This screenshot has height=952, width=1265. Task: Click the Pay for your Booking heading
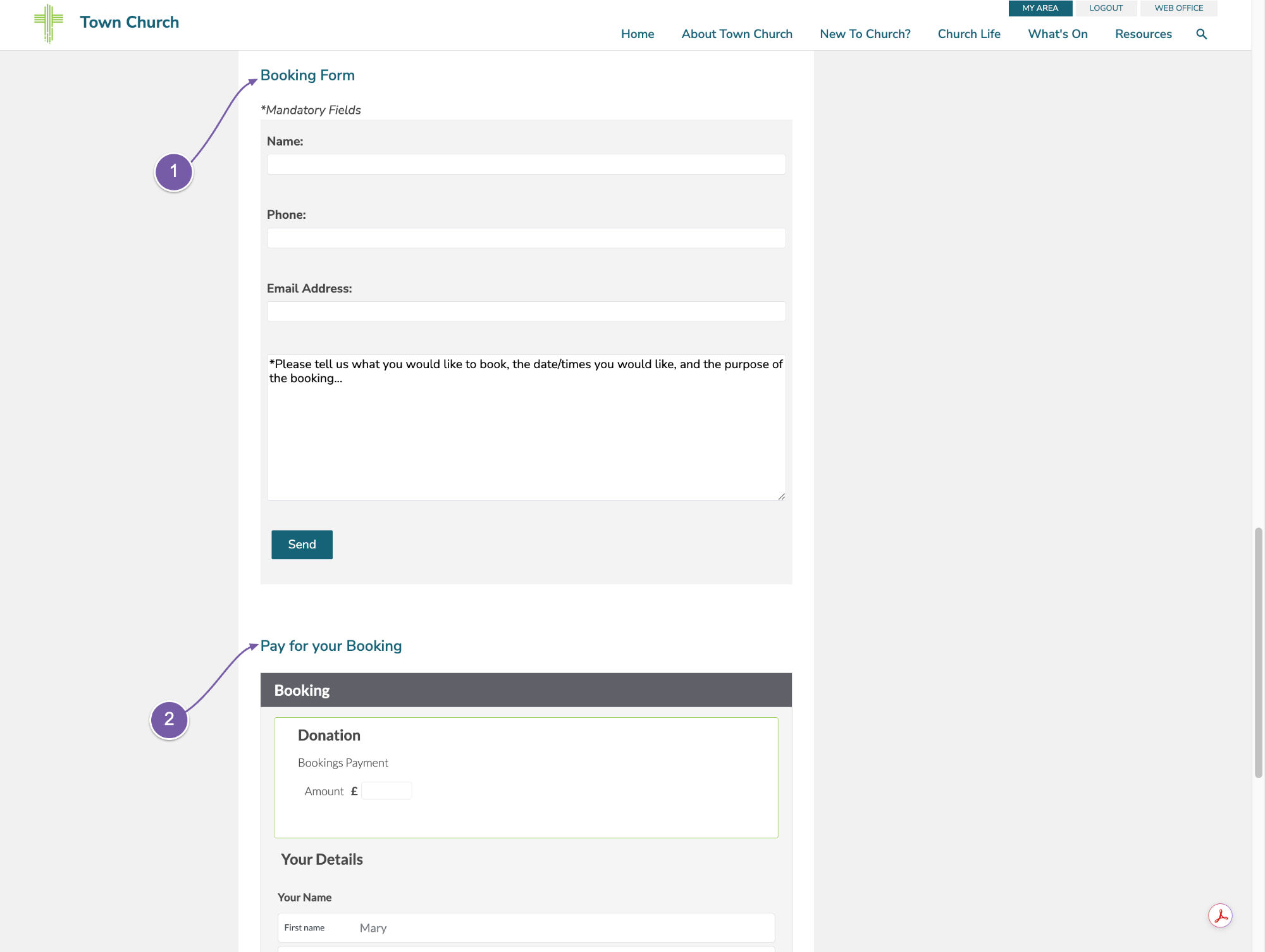331,646
